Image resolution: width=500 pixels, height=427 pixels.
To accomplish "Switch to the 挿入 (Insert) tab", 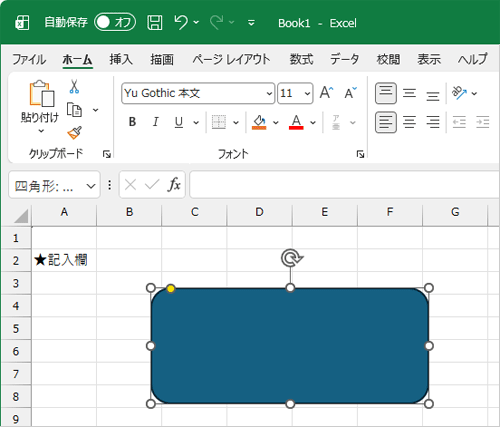I will click(x=121, y=60).
